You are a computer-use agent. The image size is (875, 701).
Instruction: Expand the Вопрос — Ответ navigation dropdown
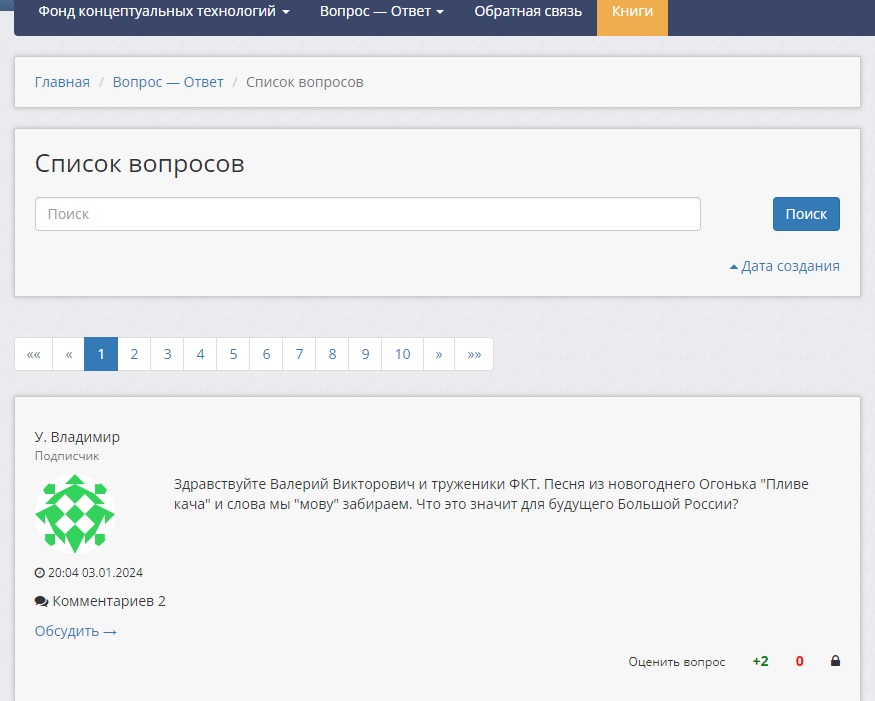(x=382, y=11)
